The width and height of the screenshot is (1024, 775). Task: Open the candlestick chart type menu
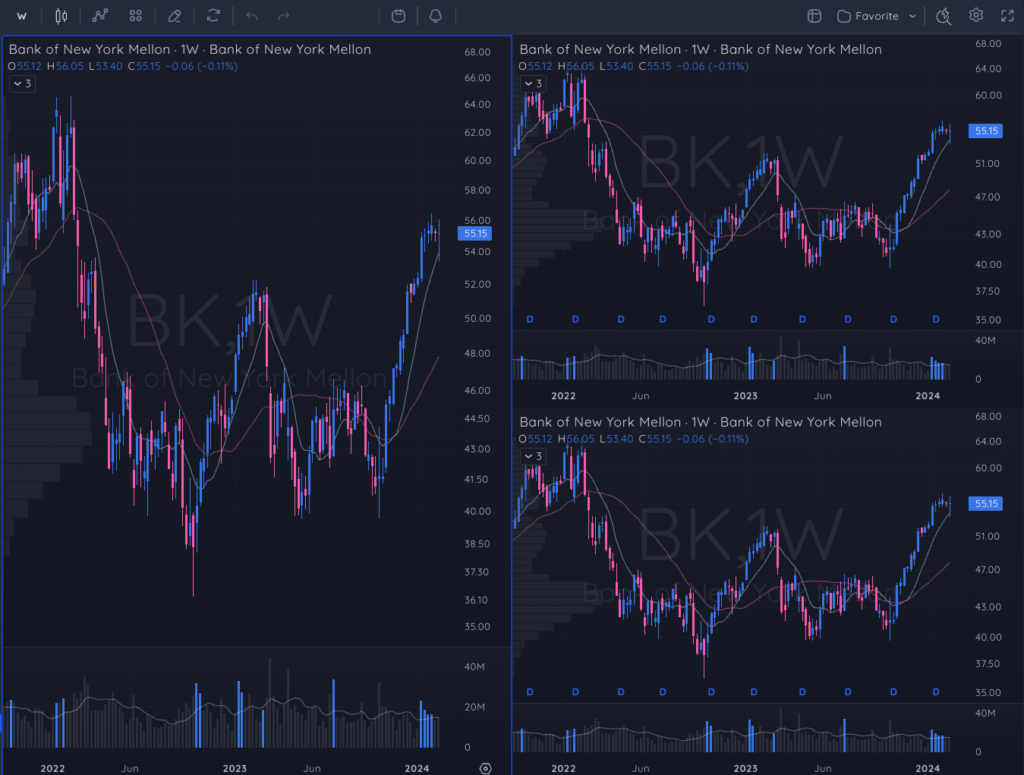coord(61,16)
